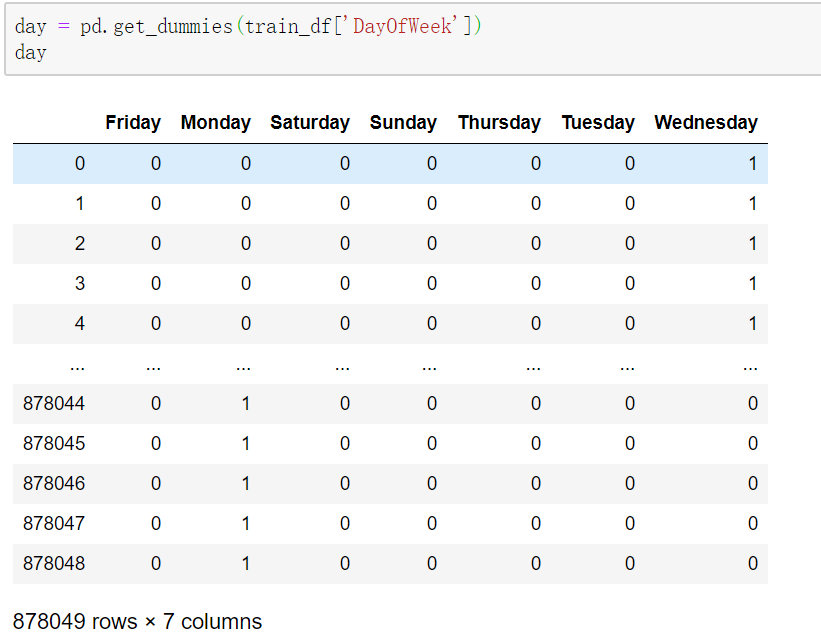Viewport: 821px width, 637px height.
Task: Select the Wednesday column header
Action: click(x=706, y=123)
